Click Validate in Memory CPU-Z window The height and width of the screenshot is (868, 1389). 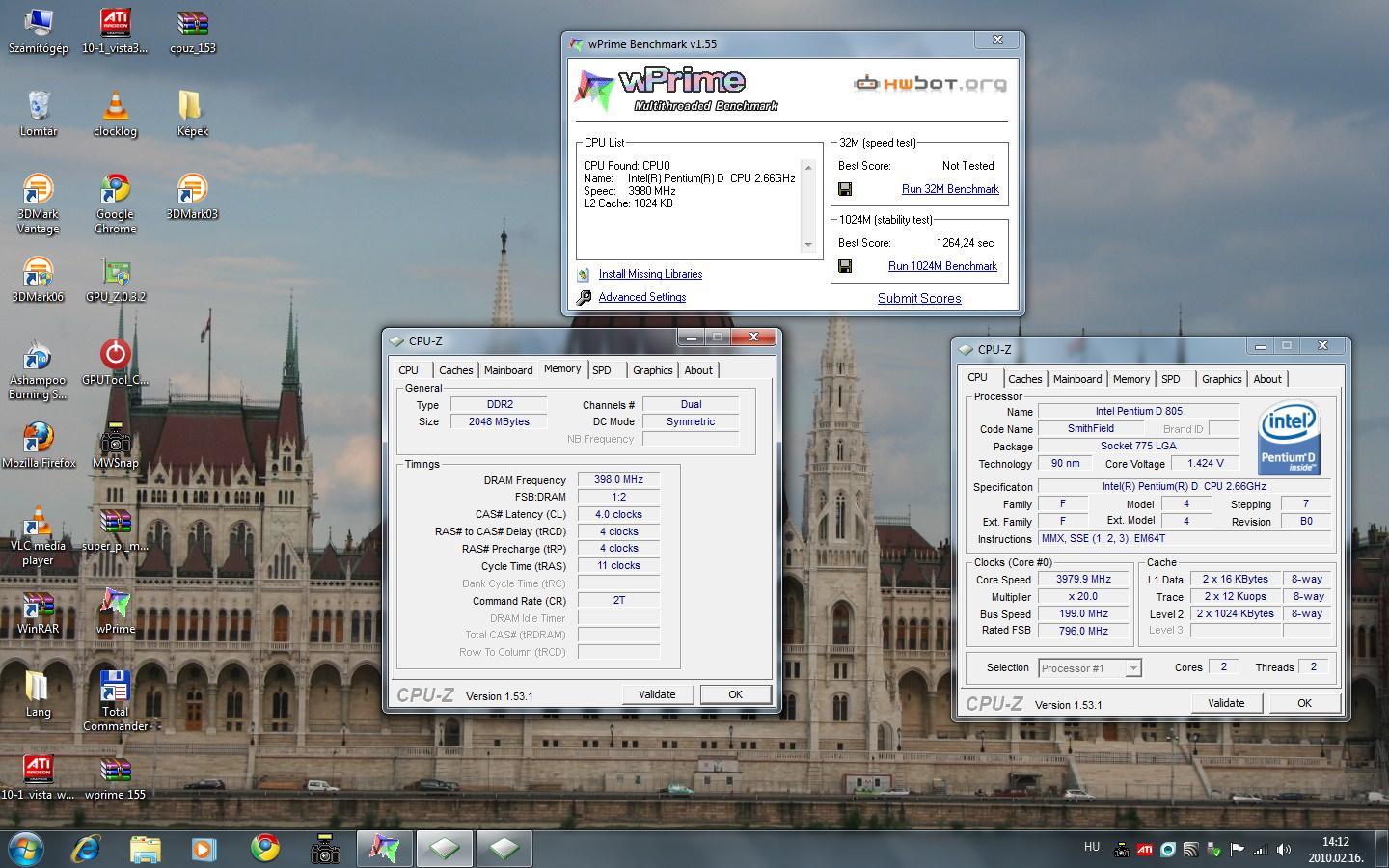coord(657,694)
